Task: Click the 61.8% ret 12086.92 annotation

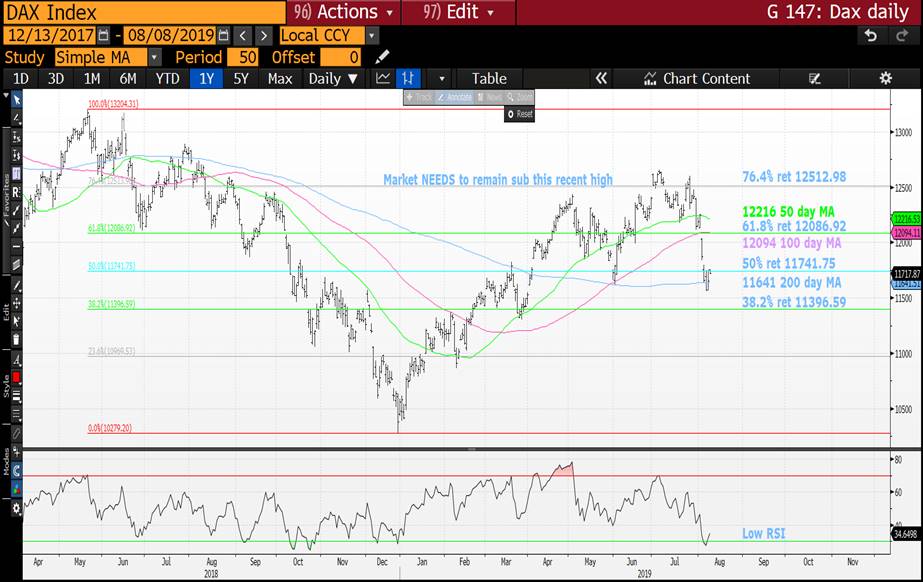Action: (794, 226)
